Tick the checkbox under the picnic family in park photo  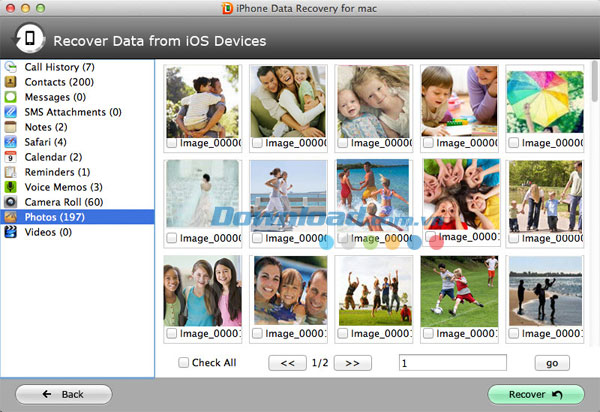click(x=514, y=238)
